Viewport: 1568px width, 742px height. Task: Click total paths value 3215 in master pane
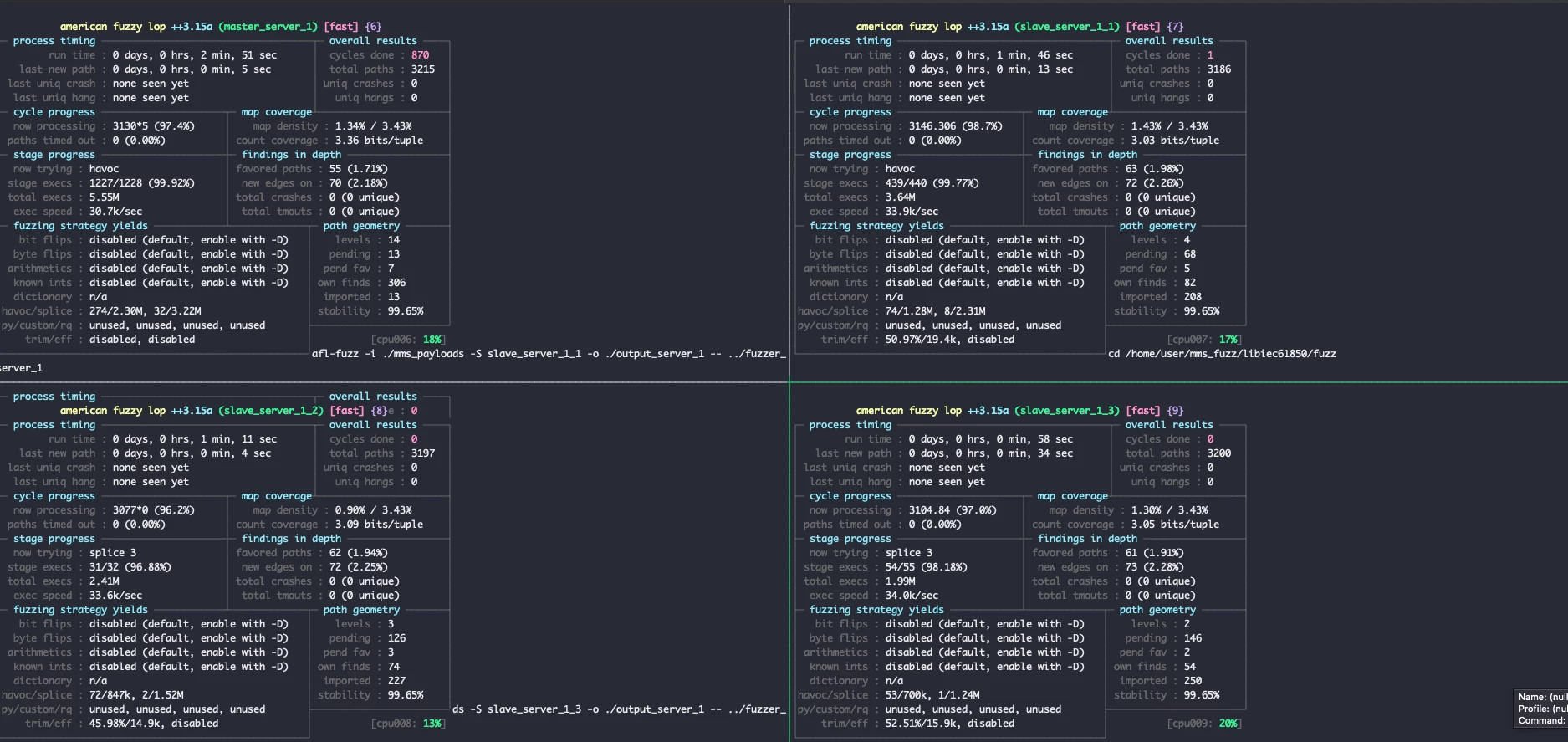point(422,69)
